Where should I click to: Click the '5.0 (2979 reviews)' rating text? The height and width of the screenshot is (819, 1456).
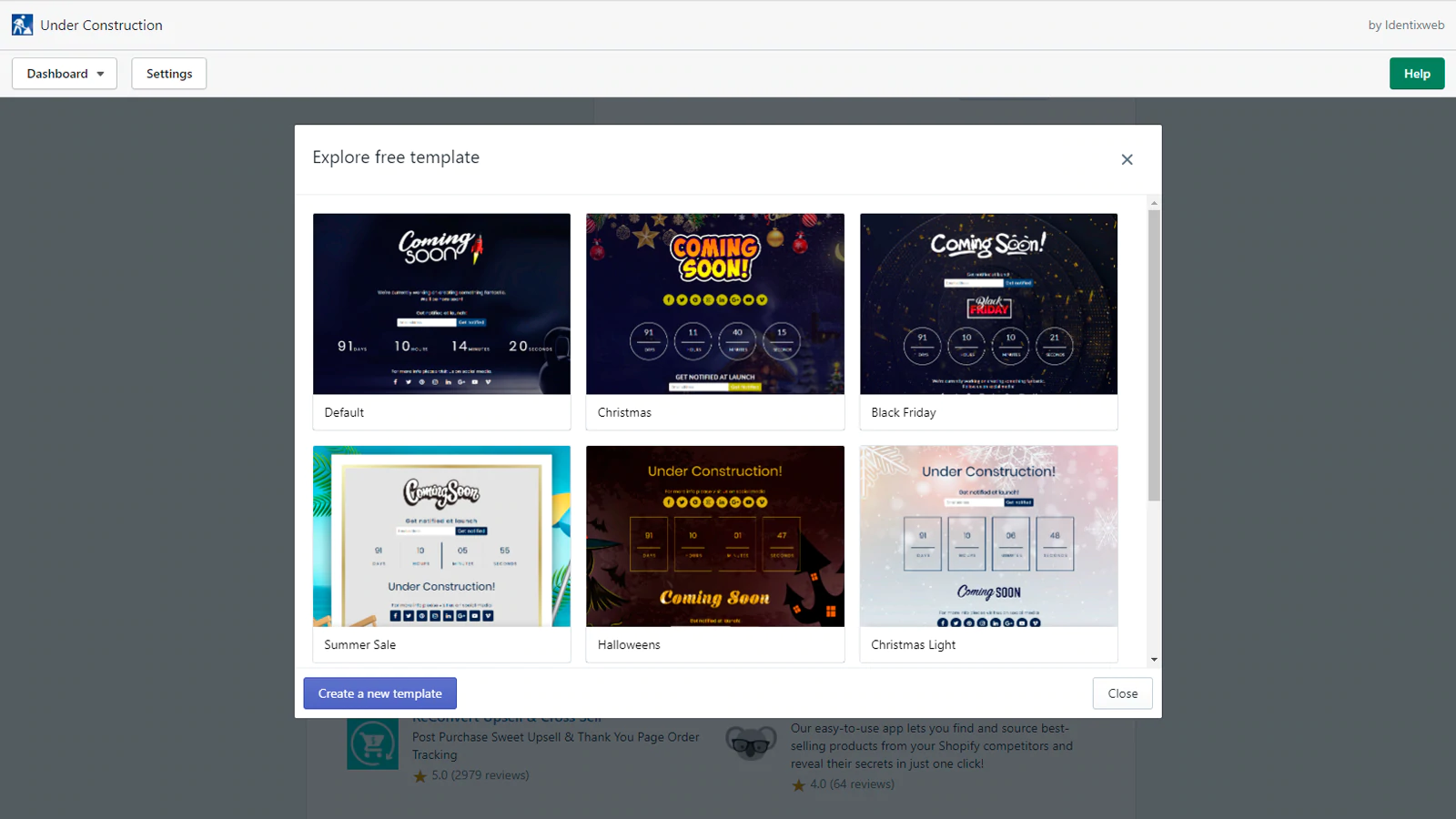480,775
